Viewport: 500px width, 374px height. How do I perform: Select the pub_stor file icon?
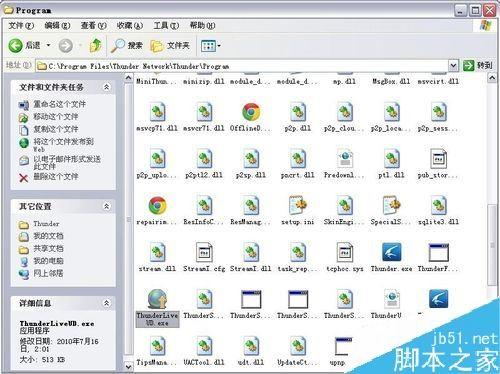438,159
